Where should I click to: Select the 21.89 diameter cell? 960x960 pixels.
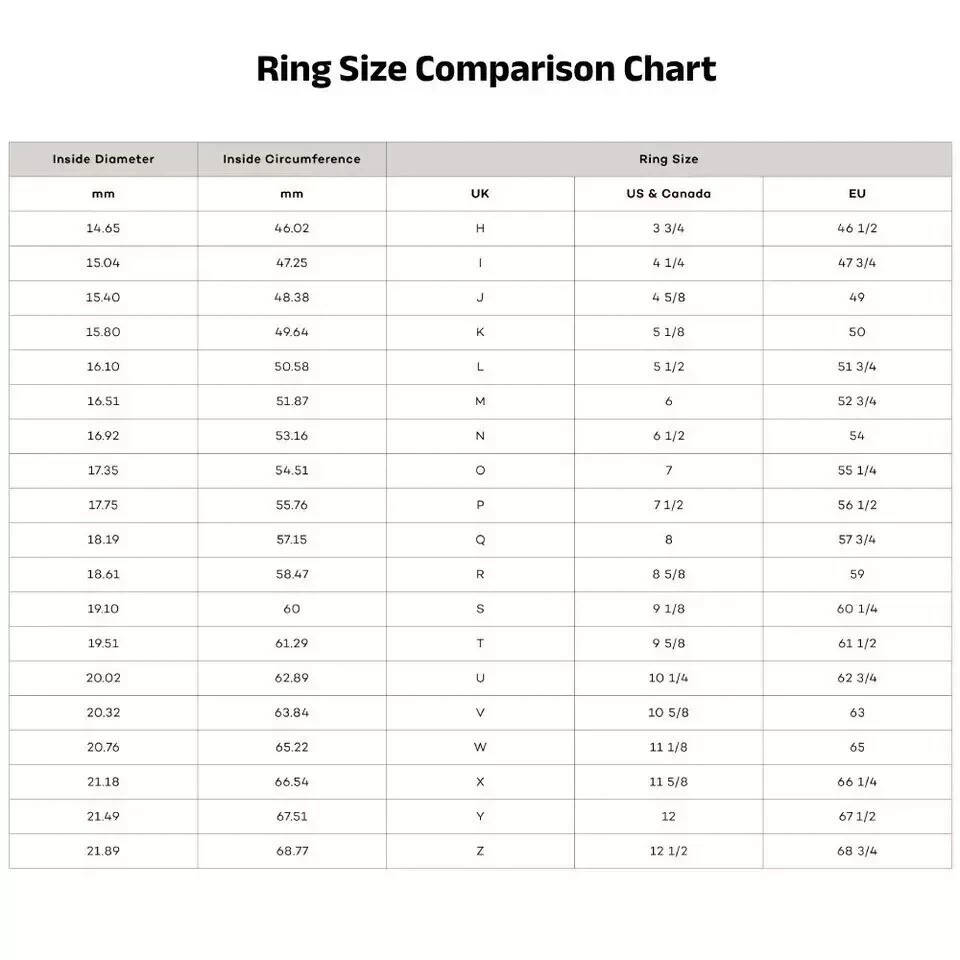[103, 851]
